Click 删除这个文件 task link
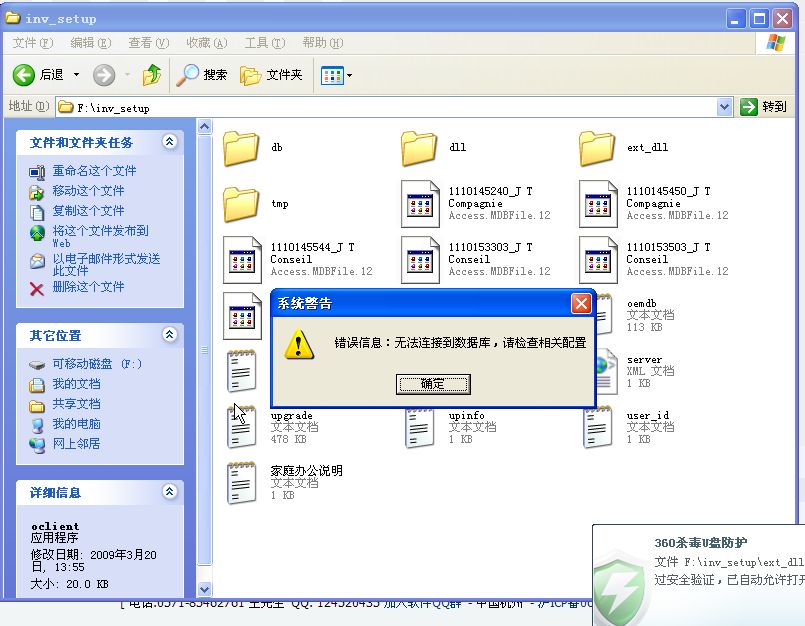This screenshot has height=626, width=805. (x=88, y=287)
